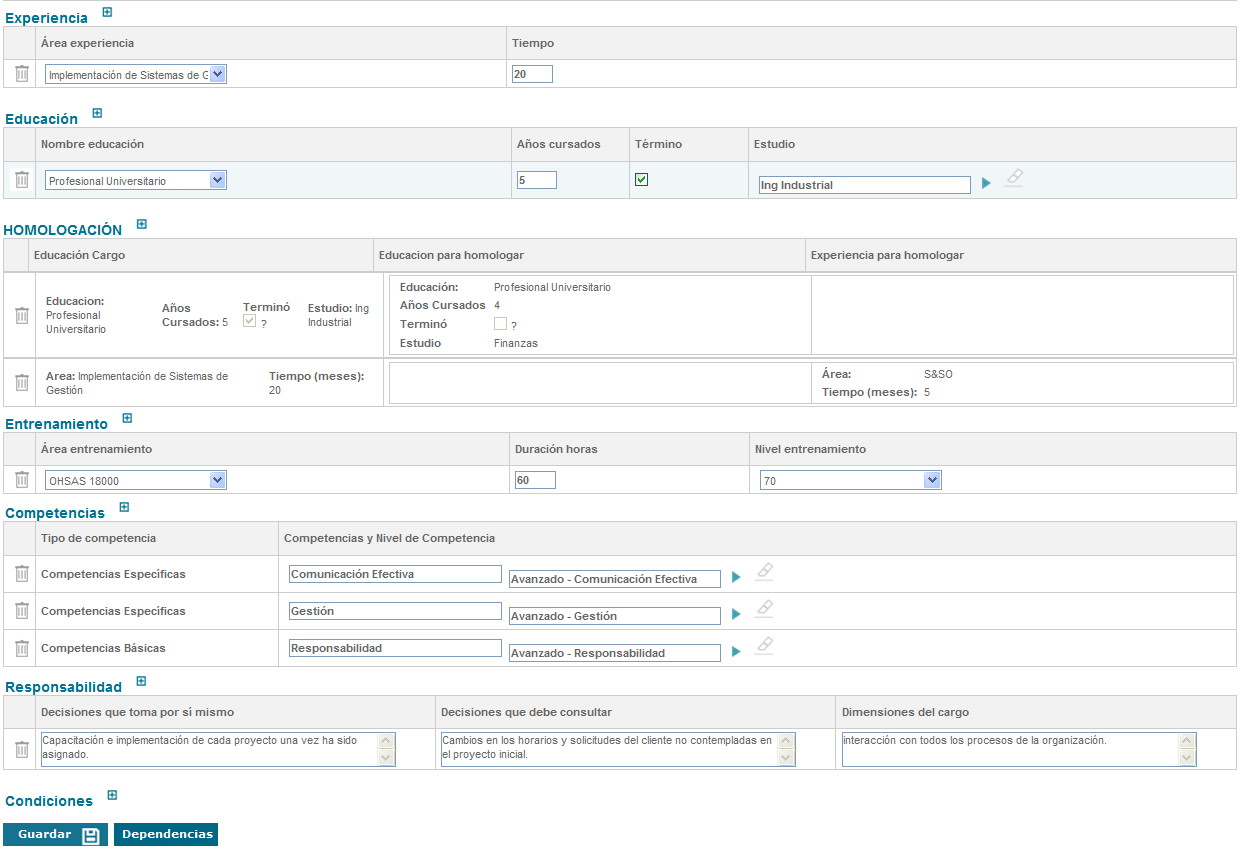Click the Dependencias button
The image size is (1240, 852).
click(166, 834)
